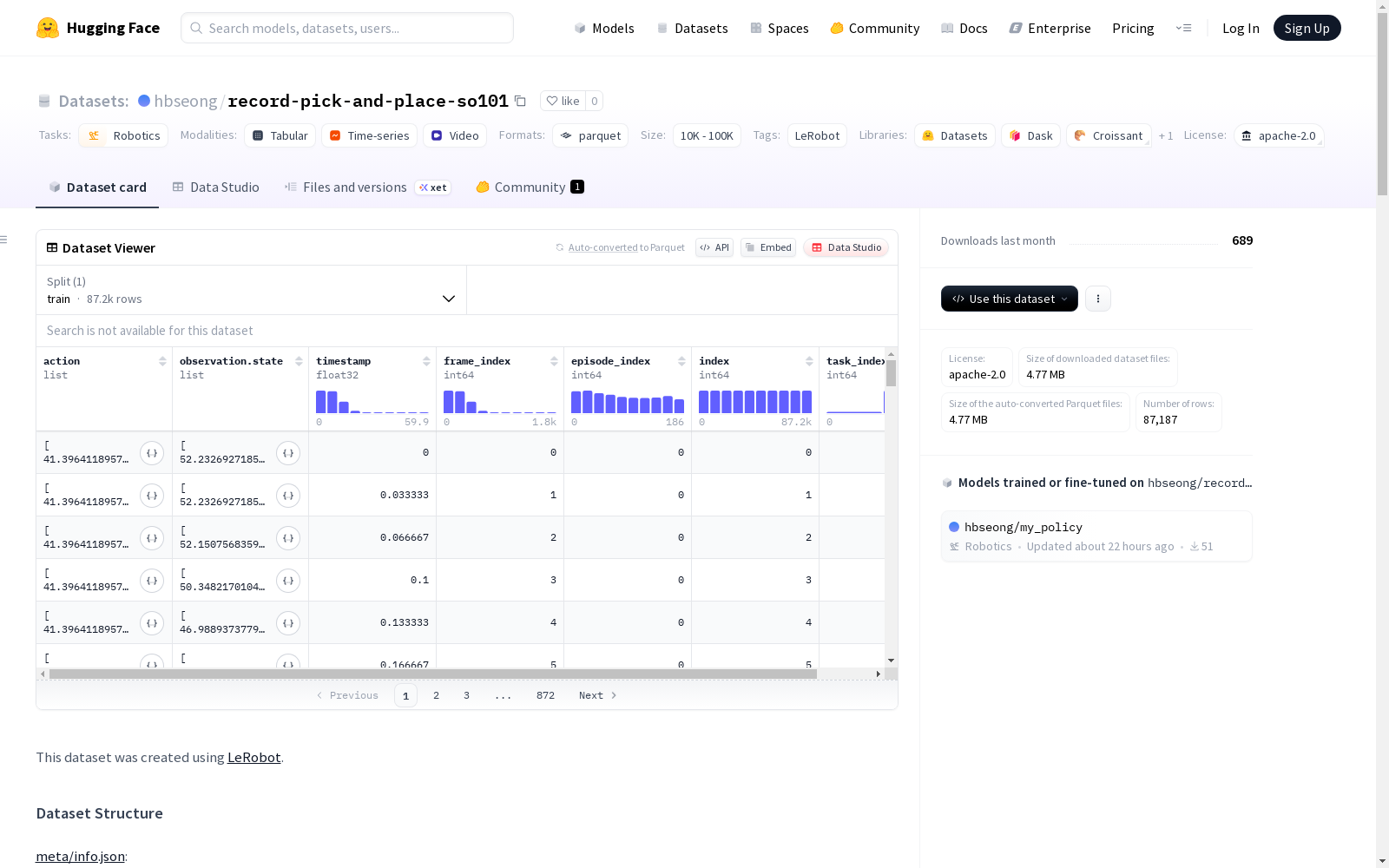Sort by the timestamp column
The width and height of the screenshot is (1389, 868).
point(426,361)
